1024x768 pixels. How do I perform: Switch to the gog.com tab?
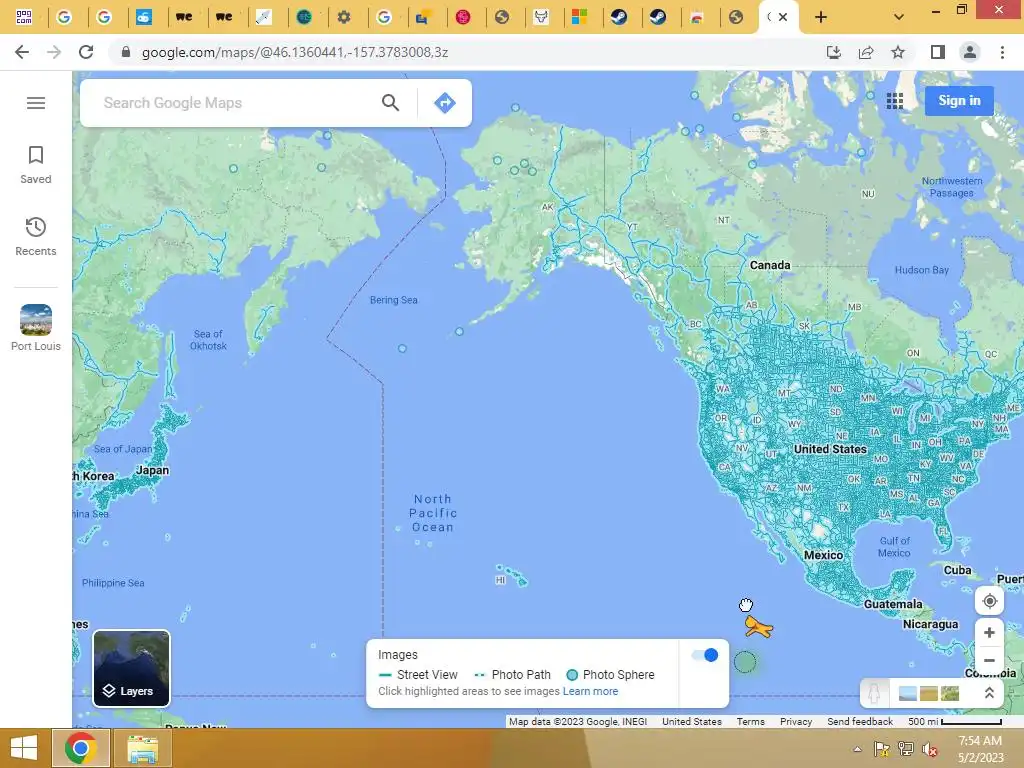point(24,17)
